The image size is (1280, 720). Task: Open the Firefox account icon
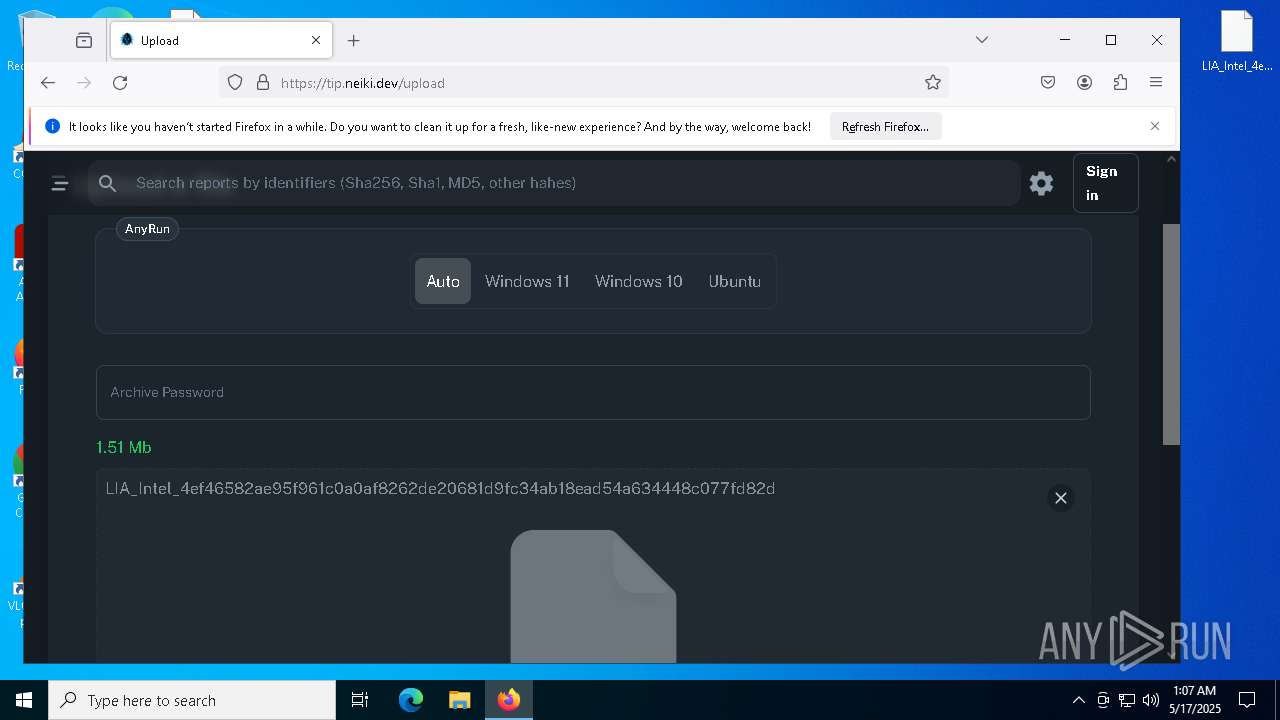pyautogui.click(x=1084, y=83)
